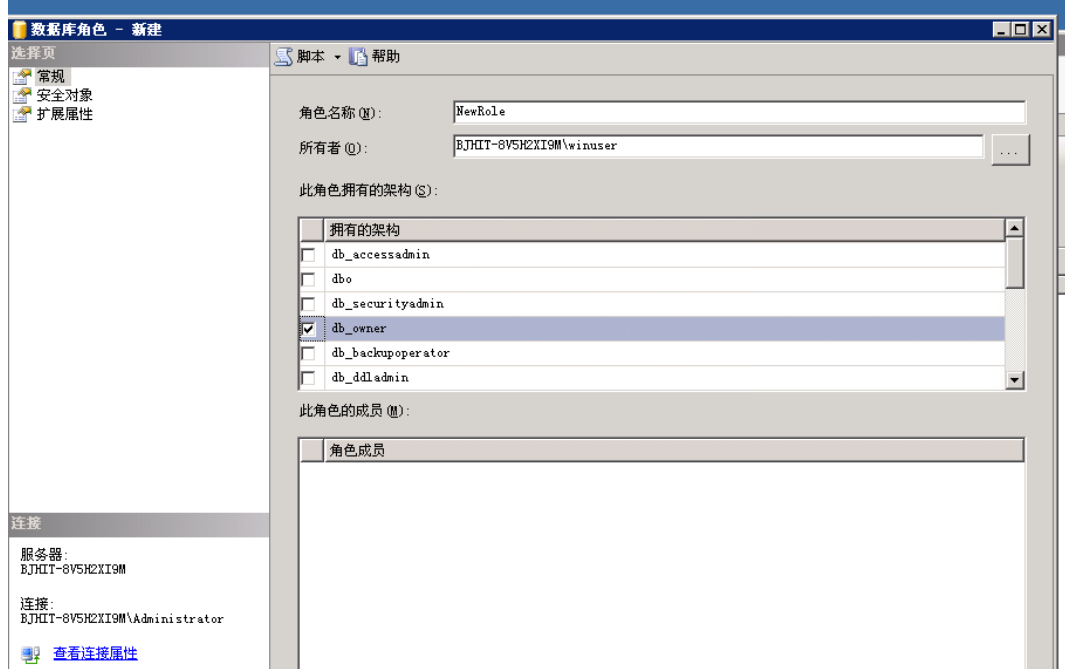
Task: Check the db_ddladmin schema checkbox
Action: [308, 378]
